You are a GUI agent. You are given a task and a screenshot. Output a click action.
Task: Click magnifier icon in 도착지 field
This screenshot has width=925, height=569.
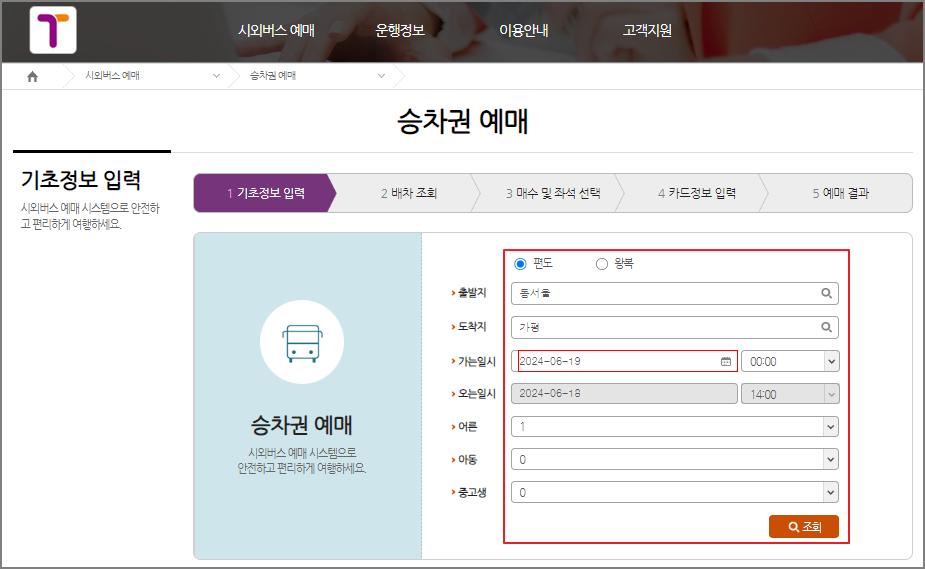pyautogui.click(x=826, y=327)
